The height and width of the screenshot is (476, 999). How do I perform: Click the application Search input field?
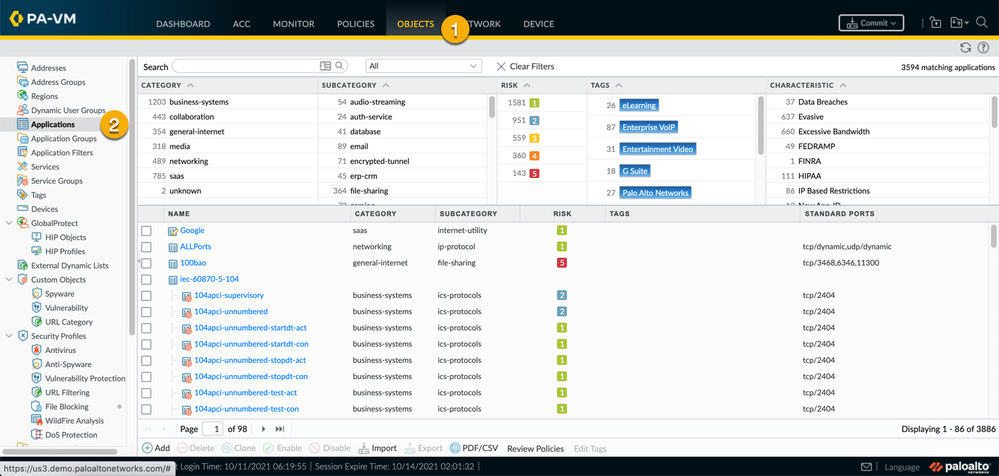245,66
